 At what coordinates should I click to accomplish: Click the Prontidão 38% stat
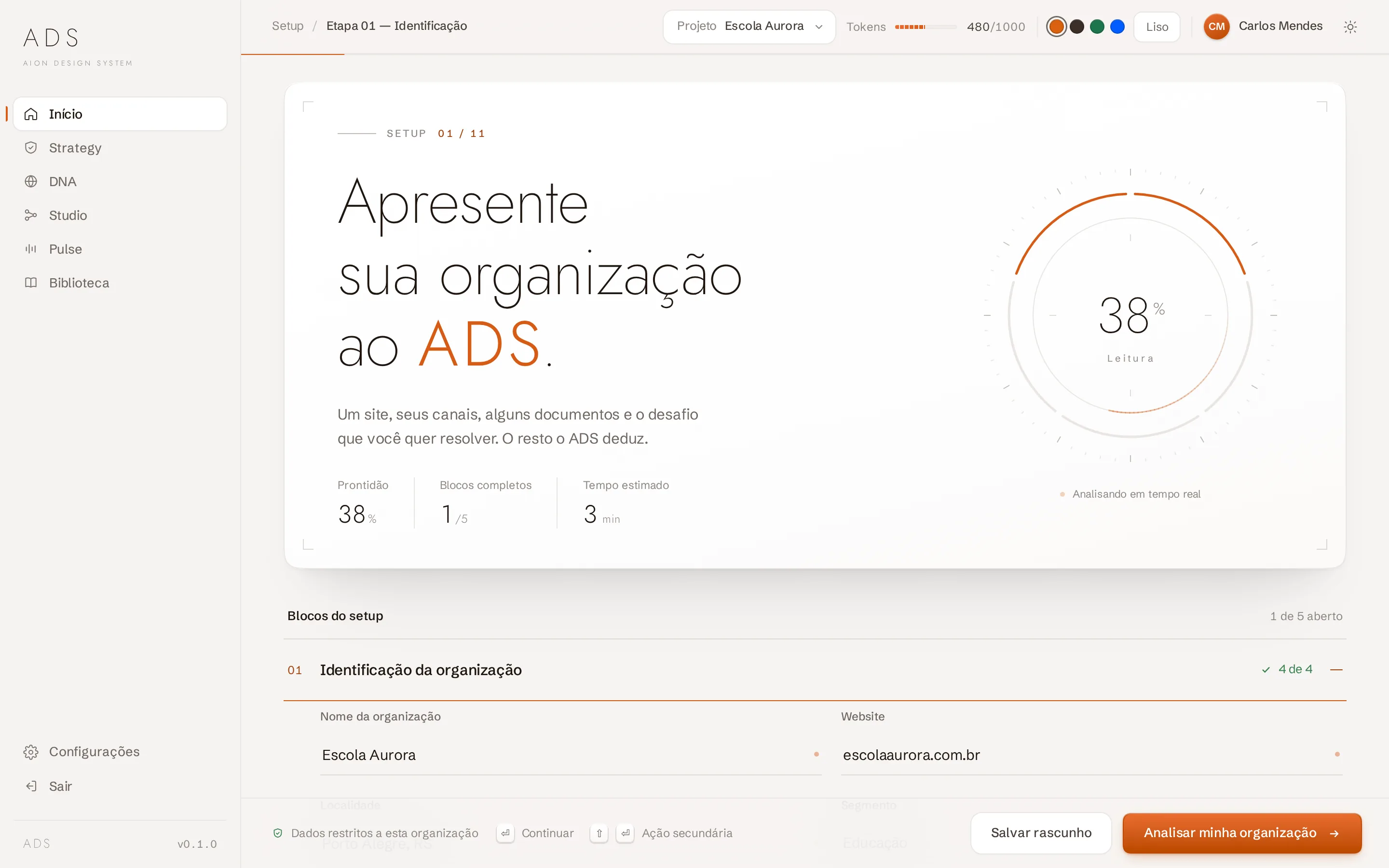coord(363,503)
